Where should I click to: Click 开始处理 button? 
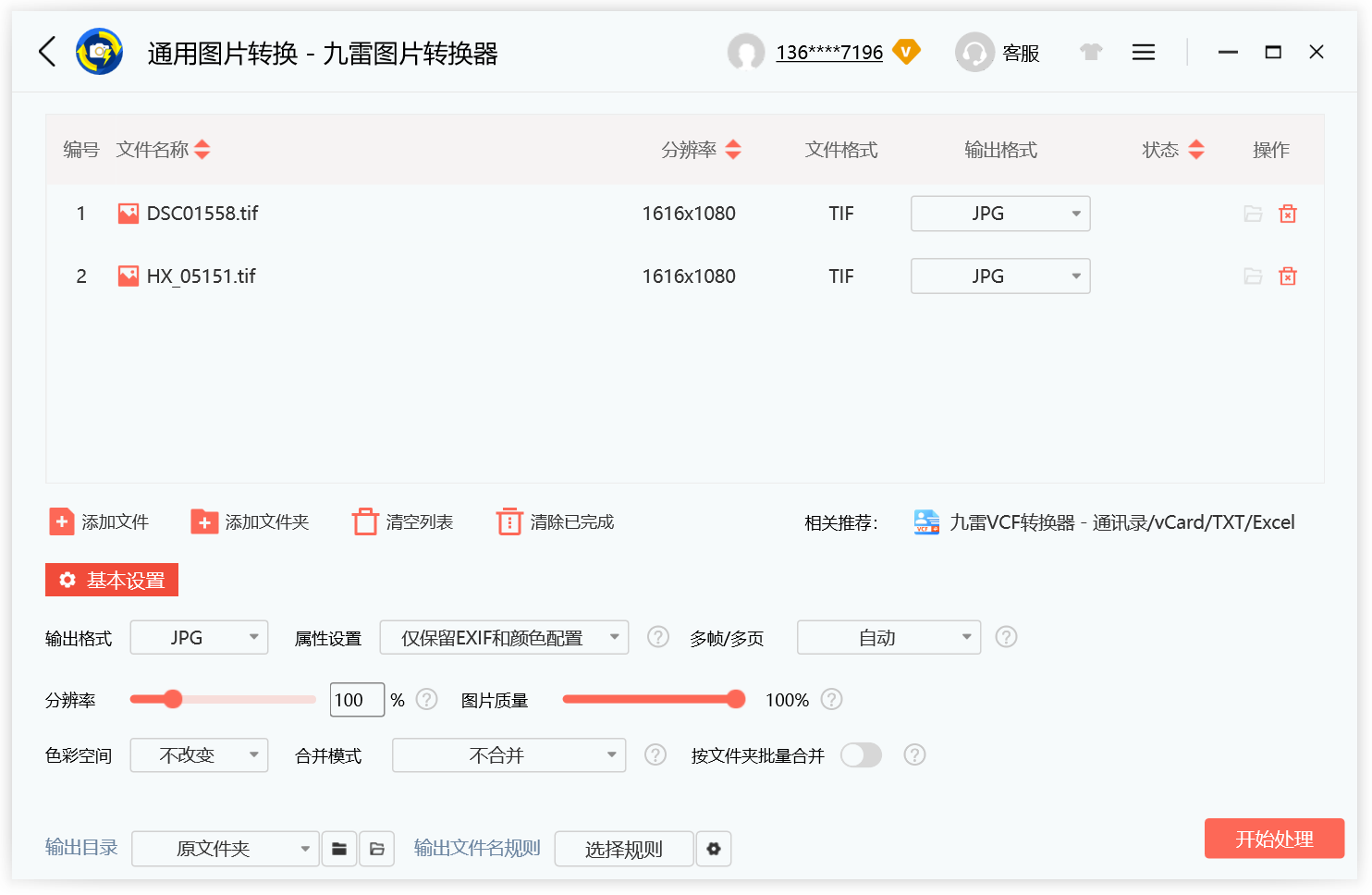coord(1274,839)
